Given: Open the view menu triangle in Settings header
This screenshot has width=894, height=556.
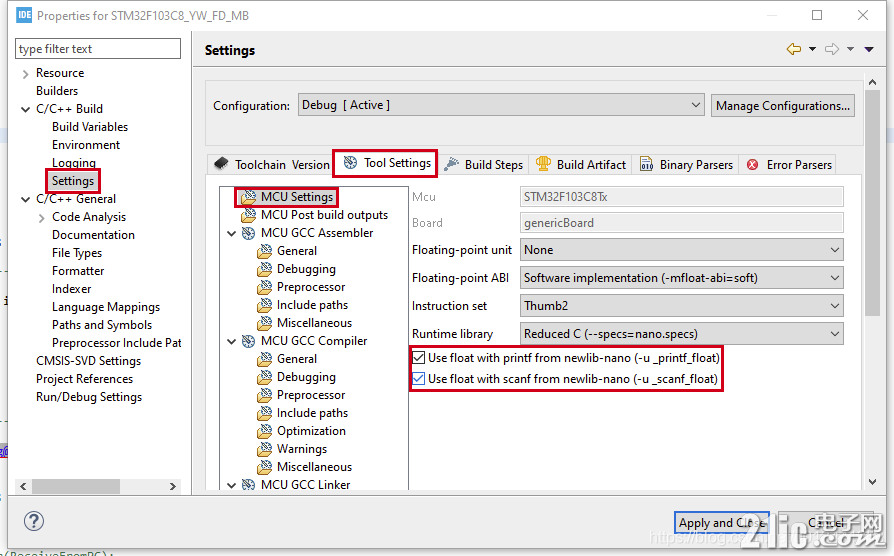Looking at the screenshot, I should 869,50.
